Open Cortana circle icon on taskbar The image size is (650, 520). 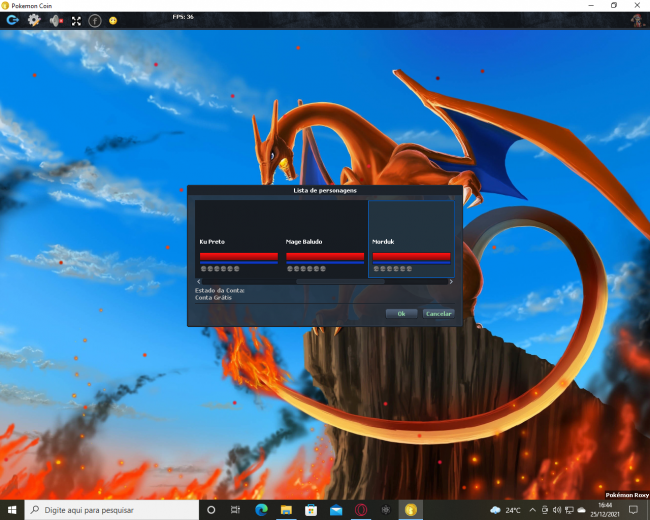[x=211, y=510]
